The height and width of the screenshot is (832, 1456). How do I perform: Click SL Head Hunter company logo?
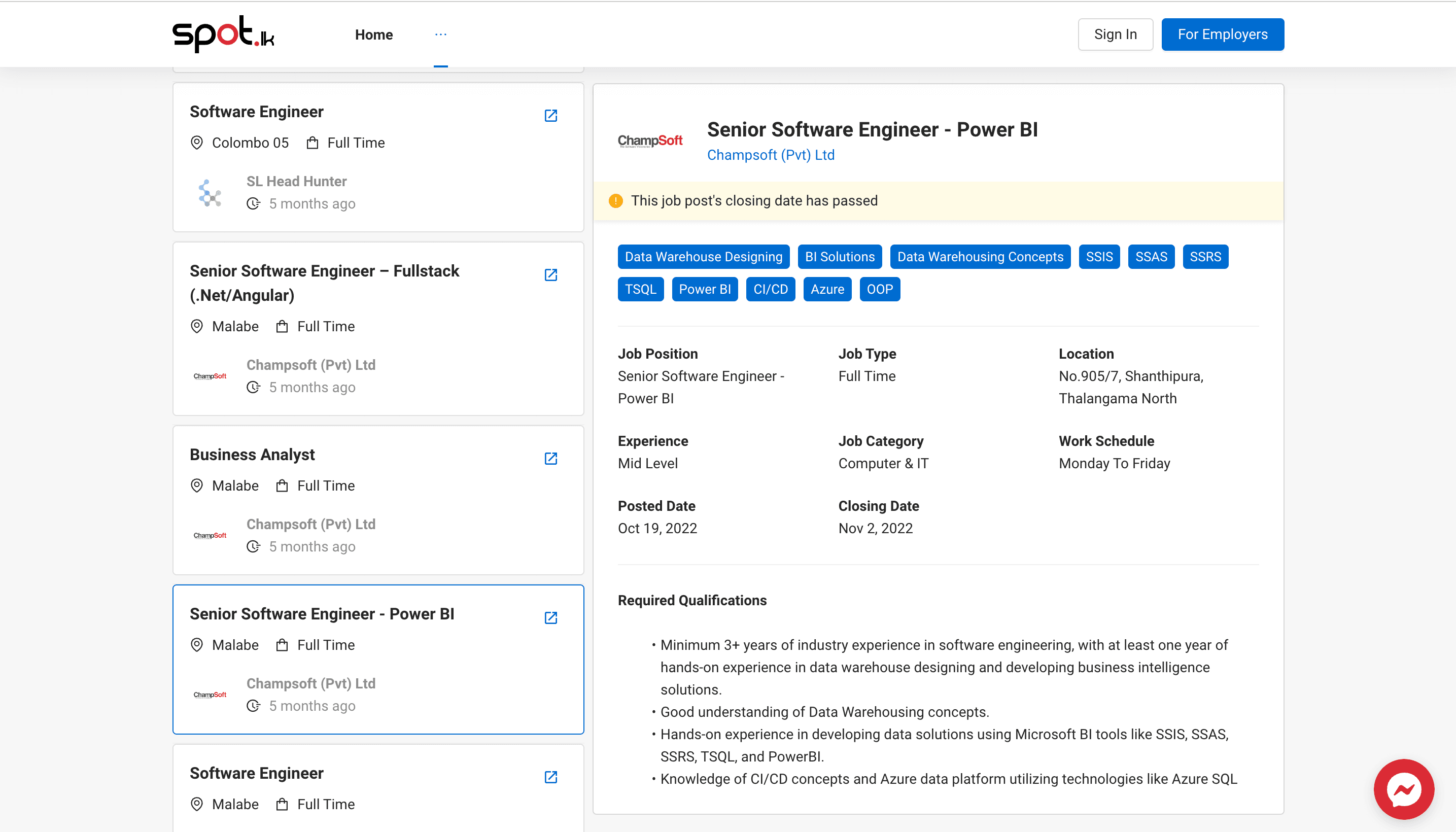(x=210, y=193)
